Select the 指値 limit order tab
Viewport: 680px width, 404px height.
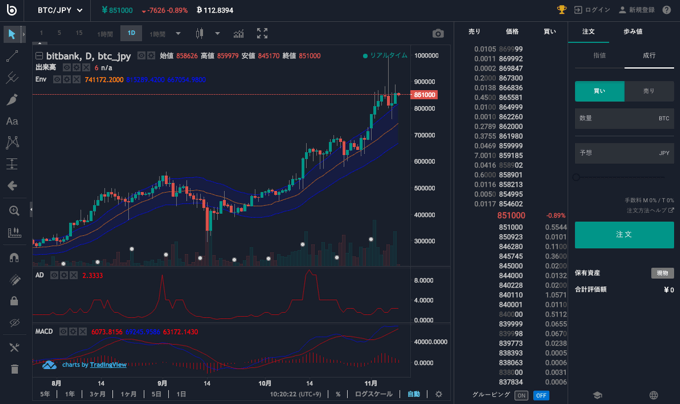(x=599, y=56)
